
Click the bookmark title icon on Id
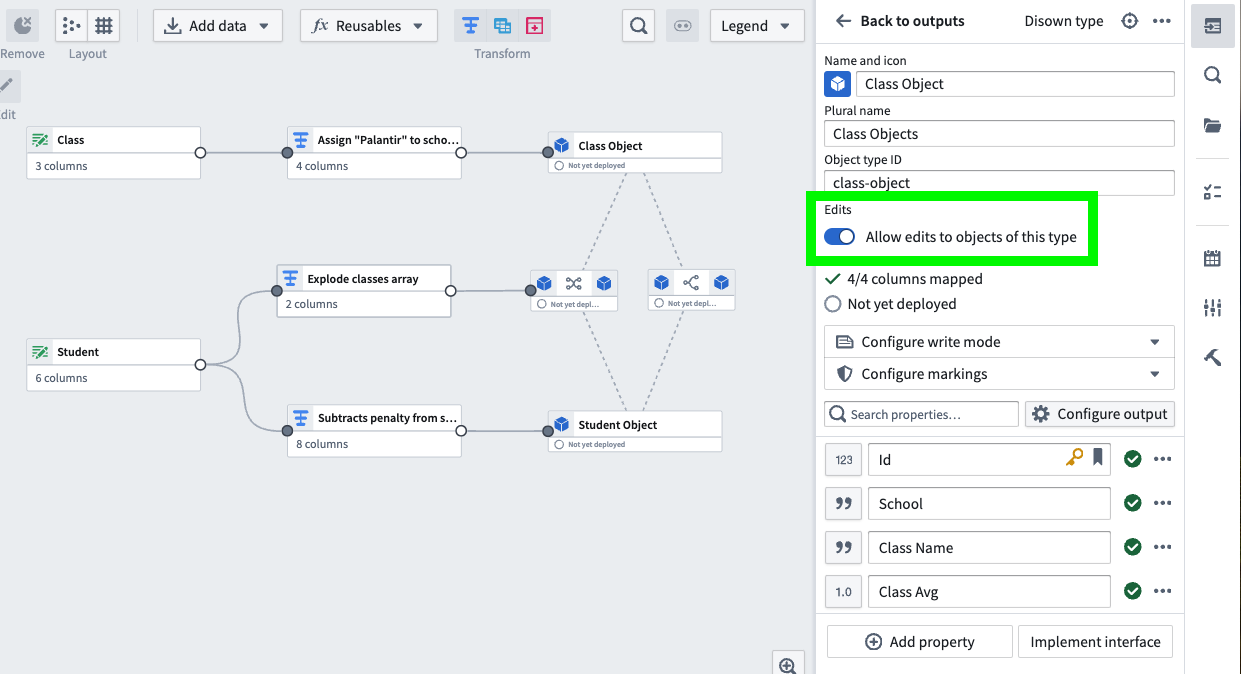pos(1098,458)
